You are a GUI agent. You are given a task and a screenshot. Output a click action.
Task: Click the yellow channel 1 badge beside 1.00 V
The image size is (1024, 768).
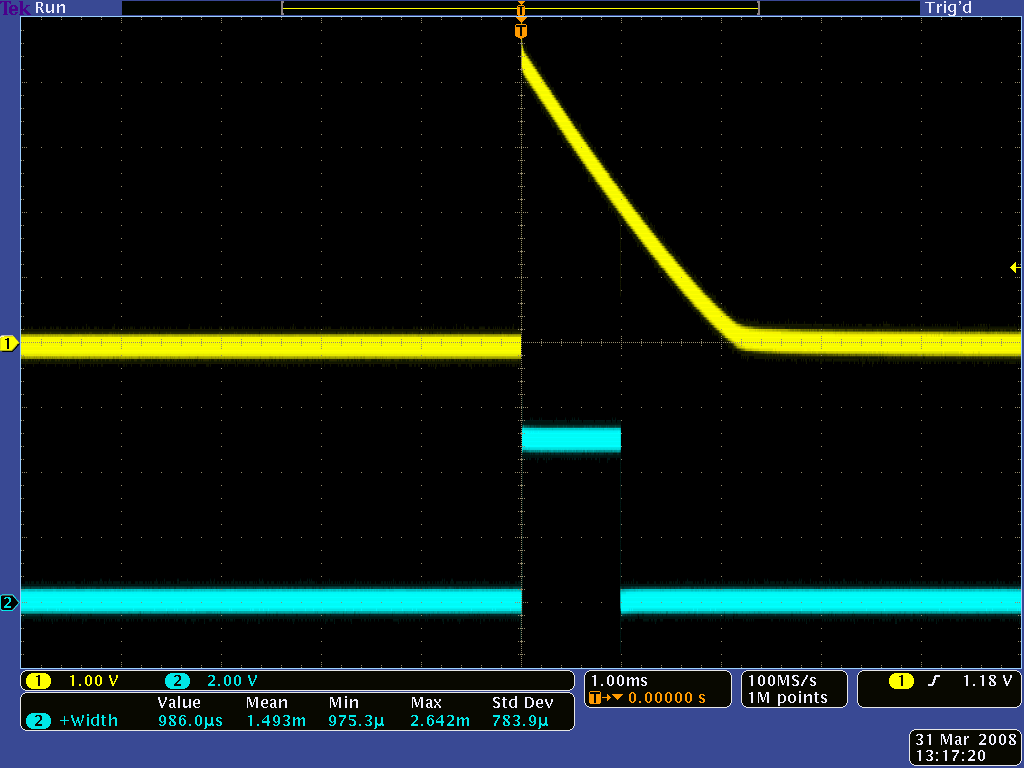coord(39,681)
